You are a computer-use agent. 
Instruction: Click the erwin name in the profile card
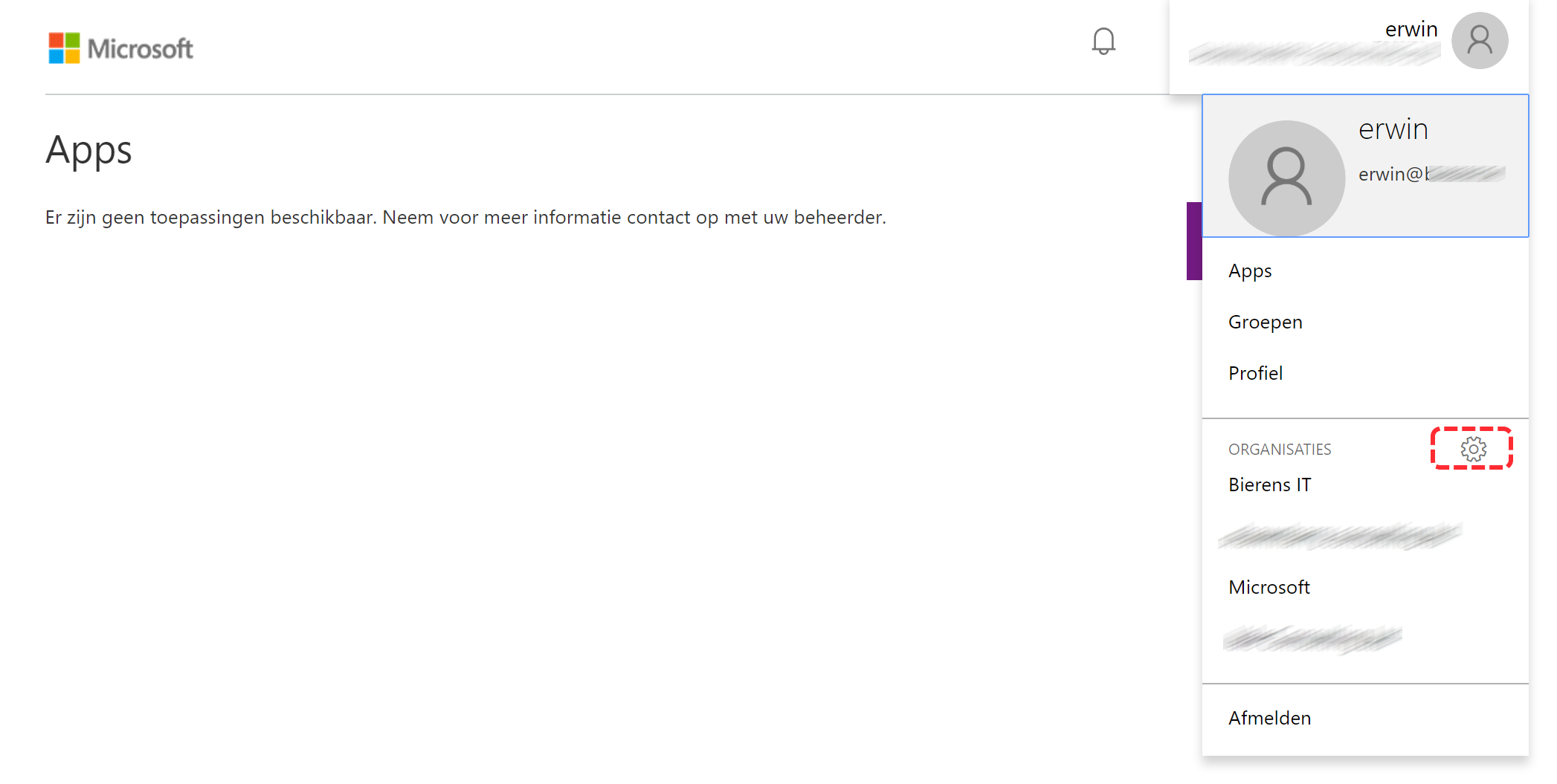[1393, 129]
